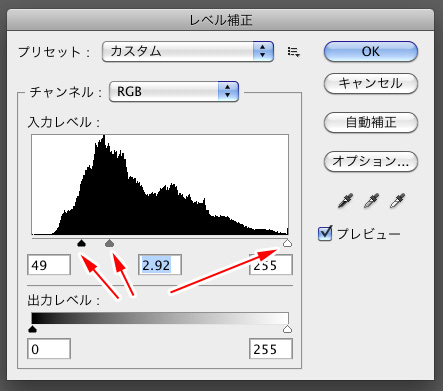The height and width of the screenshot is (391, 443).
Task: Open the プリセット カスタム dropdown
Action: point(188,52)
